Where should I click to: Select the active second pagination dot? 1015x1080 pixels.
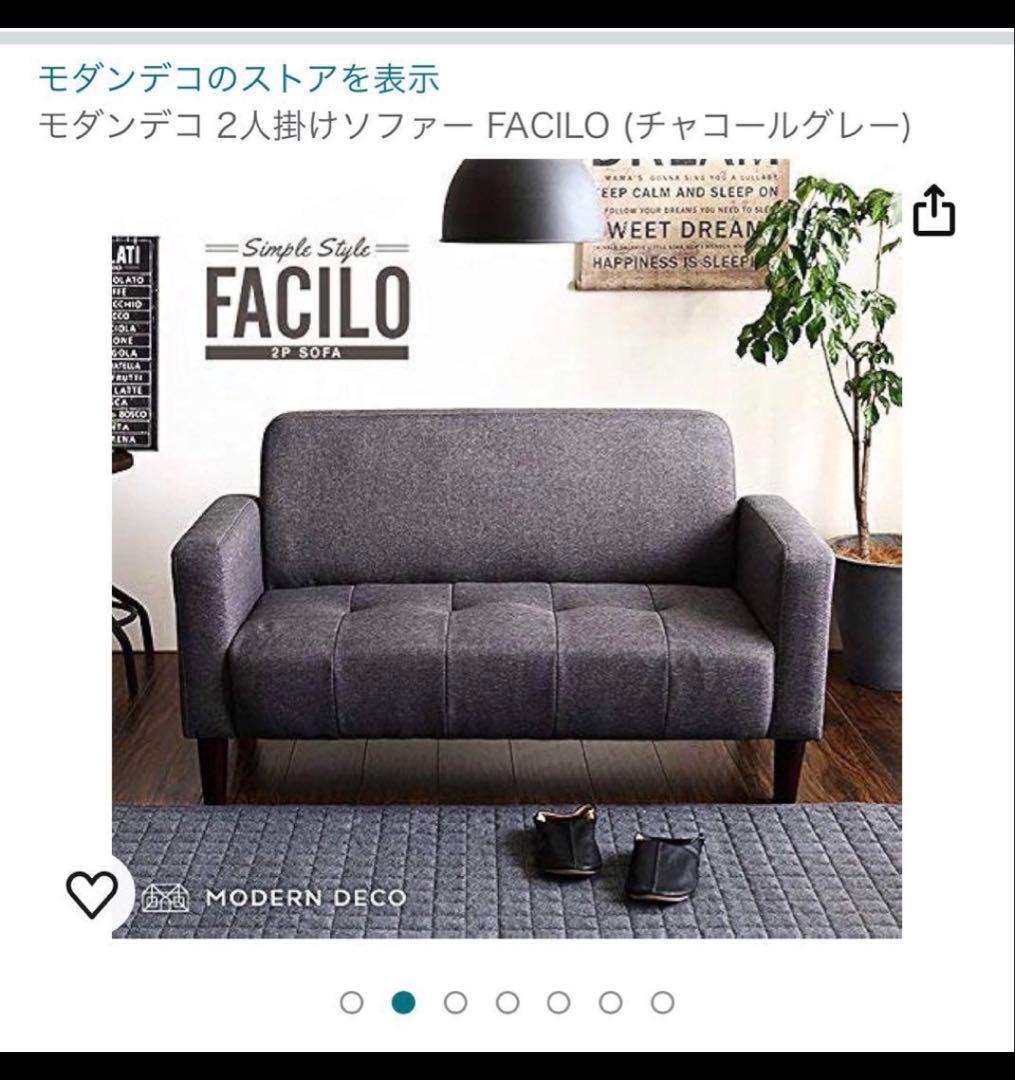pyautogui.click(x=404, y=1002)
